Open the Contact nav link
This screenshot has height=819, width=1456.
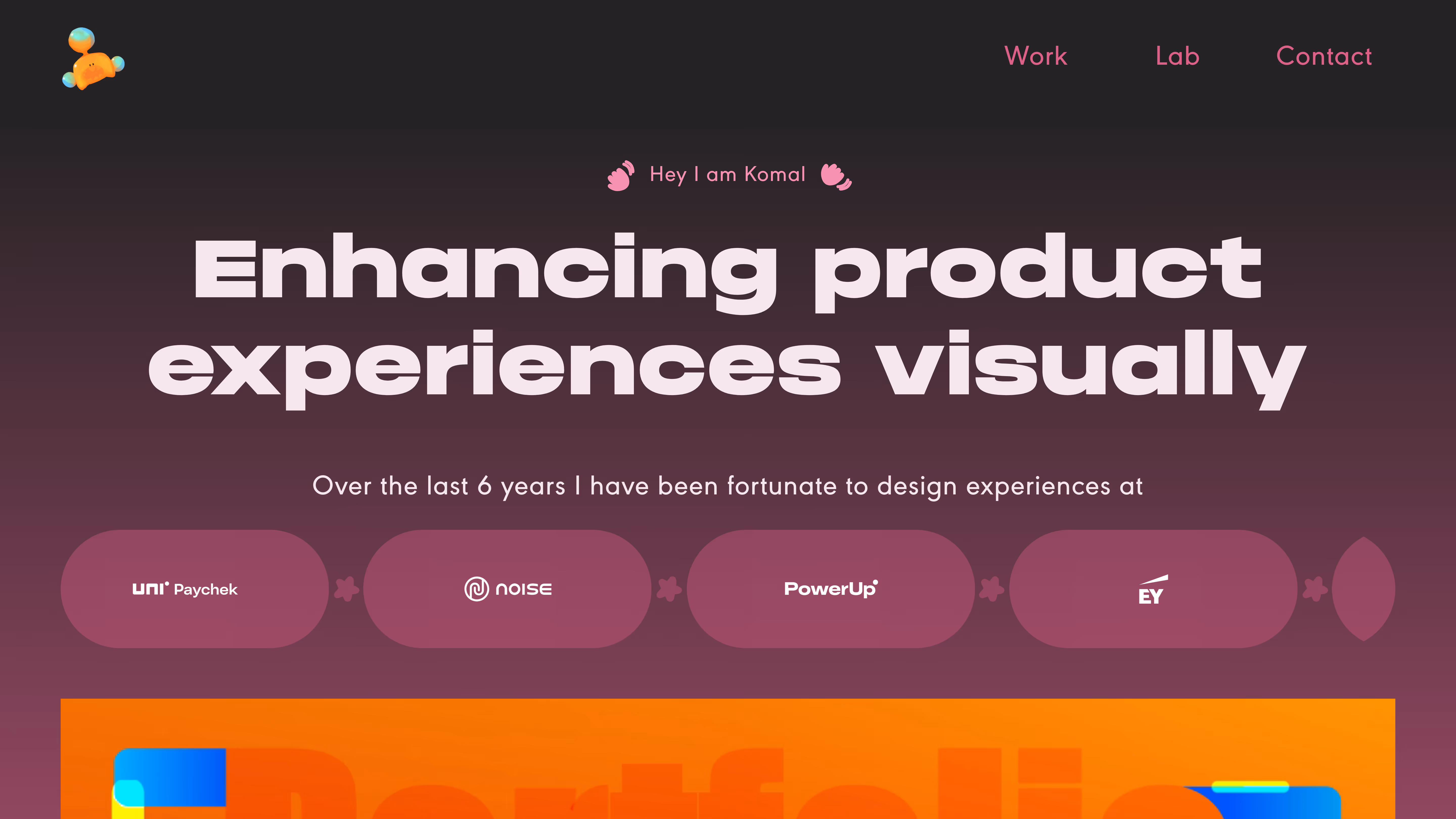click(1324, 56)
